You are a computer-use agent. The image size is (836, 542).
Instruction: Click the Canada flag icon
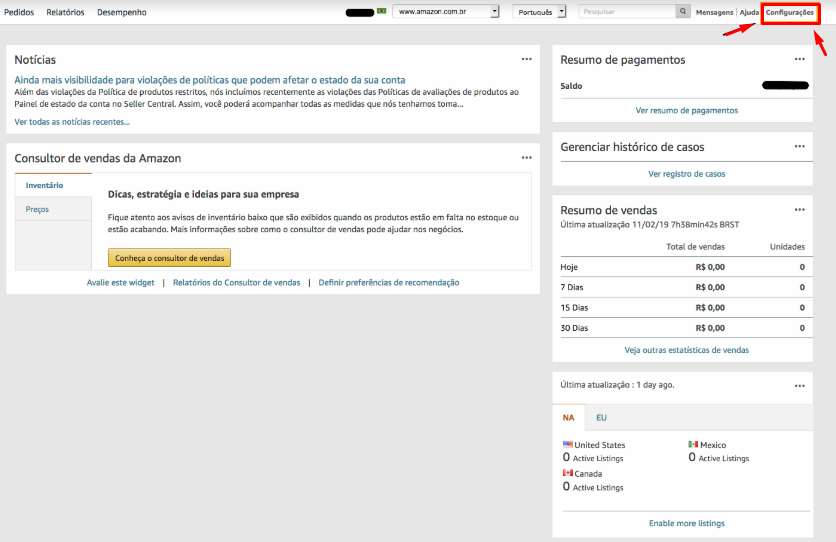point(568,473)
